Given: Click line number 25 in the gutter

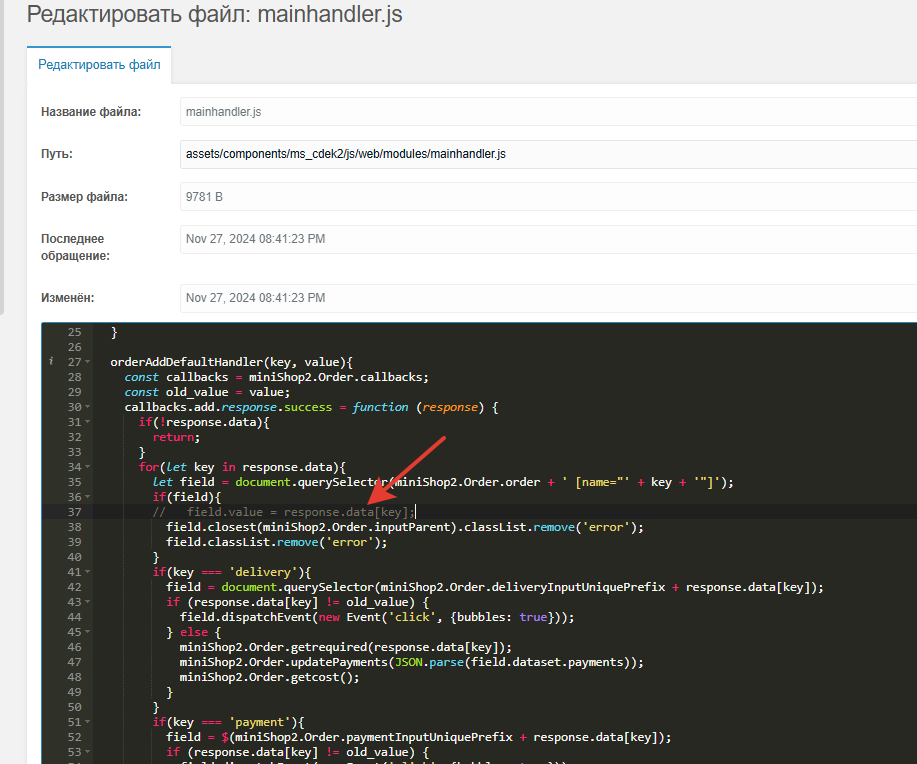Looking at the screenshot, I should coord(74,332).
